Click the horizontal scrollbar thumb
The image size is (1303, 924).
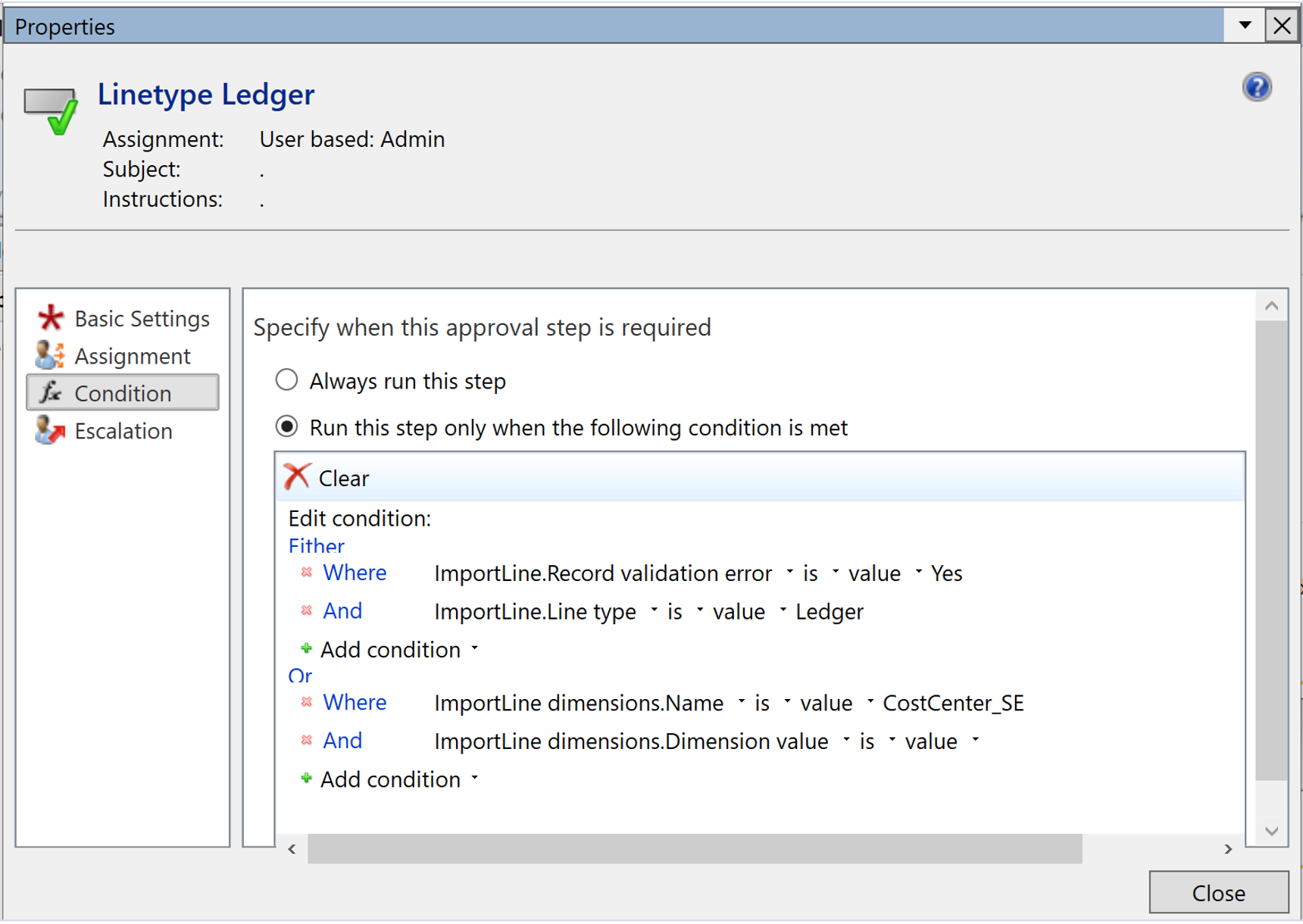[x=695, y=848]
